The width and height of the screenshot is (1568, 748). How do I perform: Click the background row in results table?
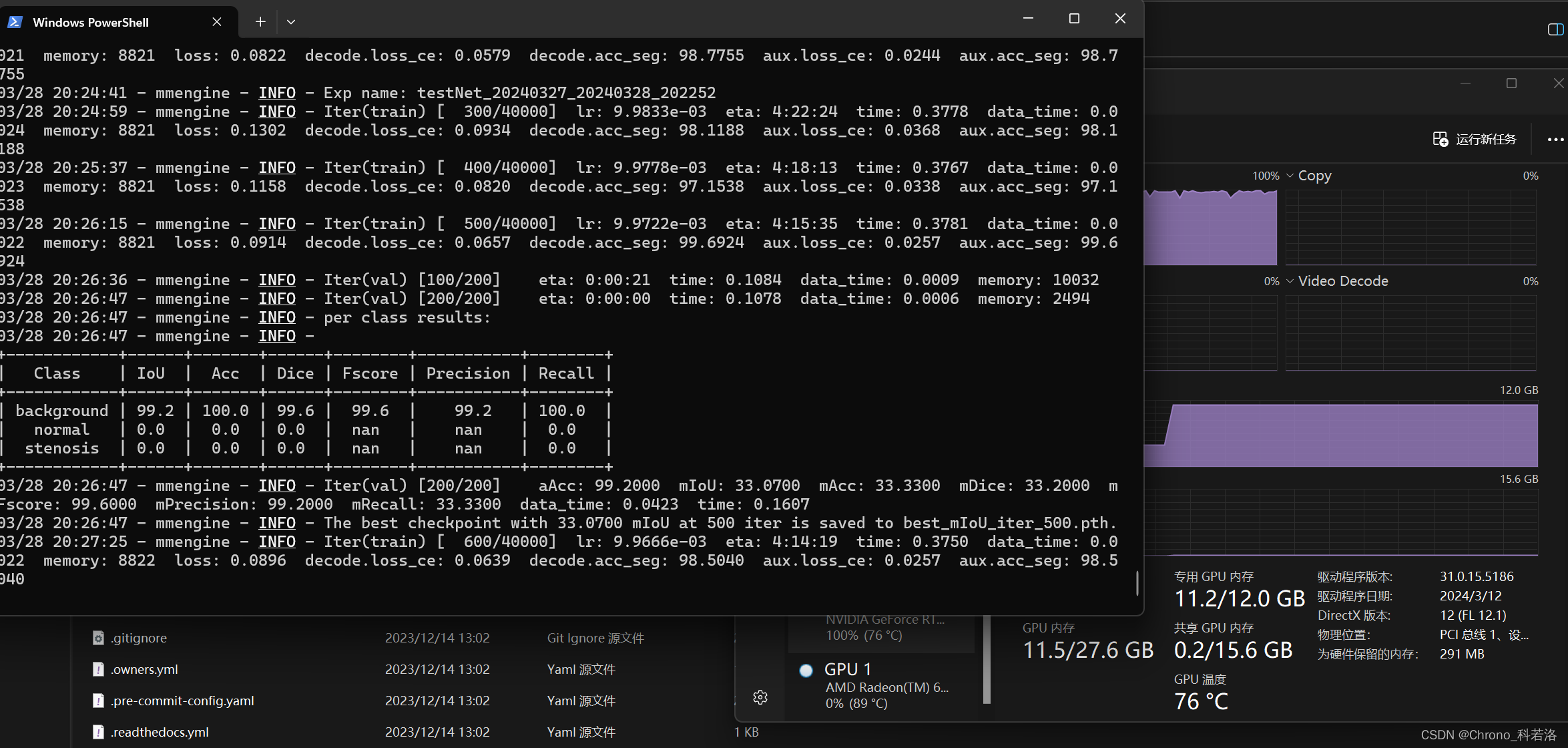point(306,411)
